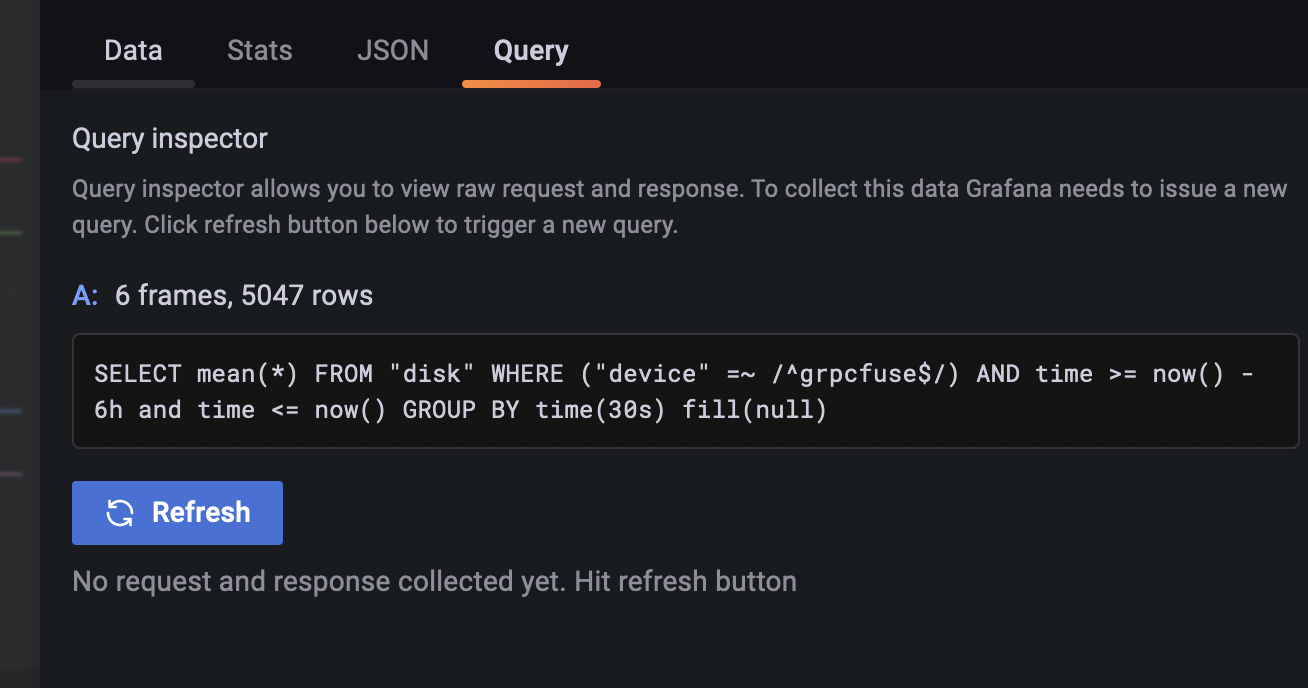Click the 'No request and response collected yet' message
The image size is (1308, 688).
coord(434,581)
